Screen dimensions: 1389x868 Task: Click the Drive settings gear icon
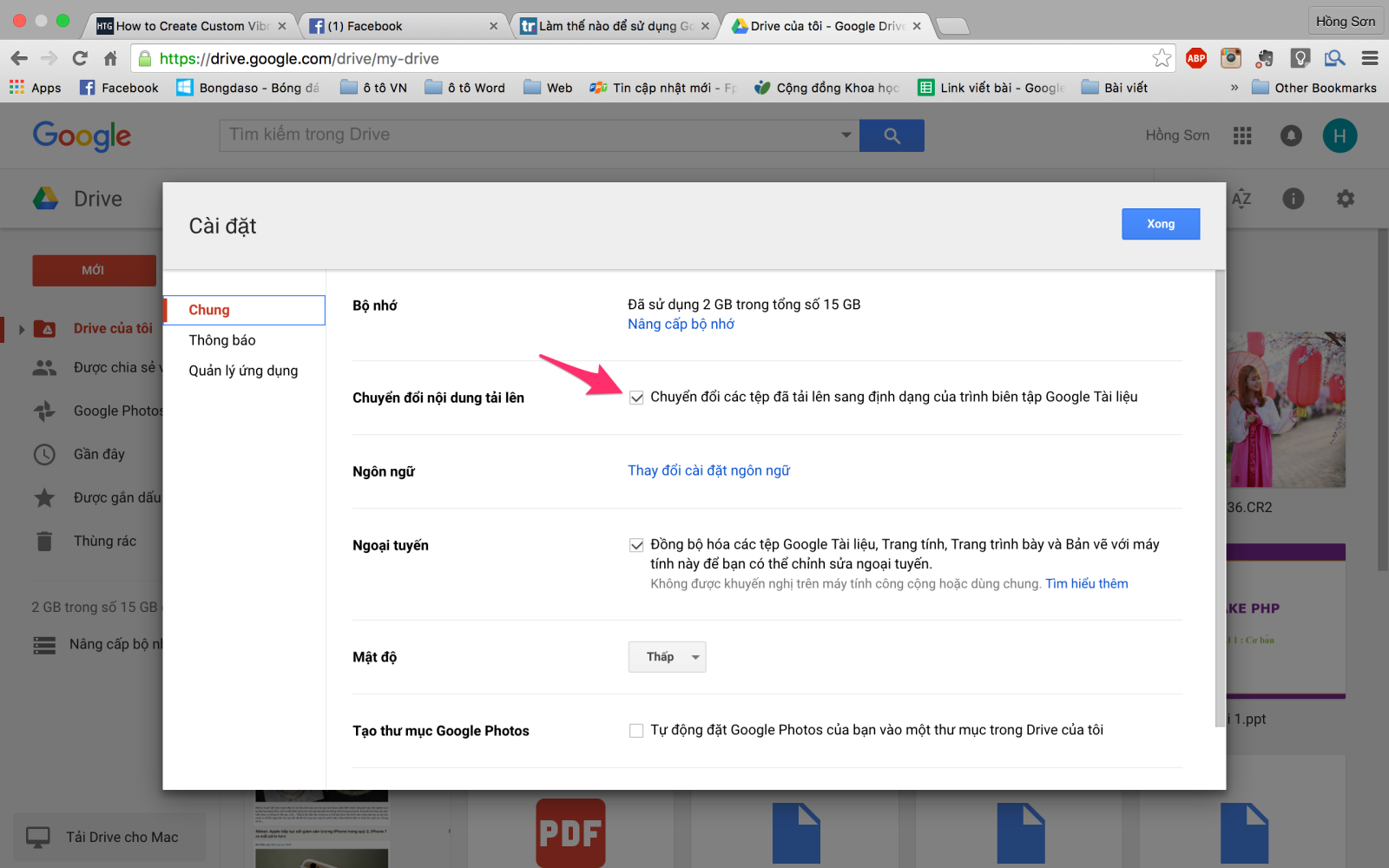pyautogui.click(x=1344, y=199)
